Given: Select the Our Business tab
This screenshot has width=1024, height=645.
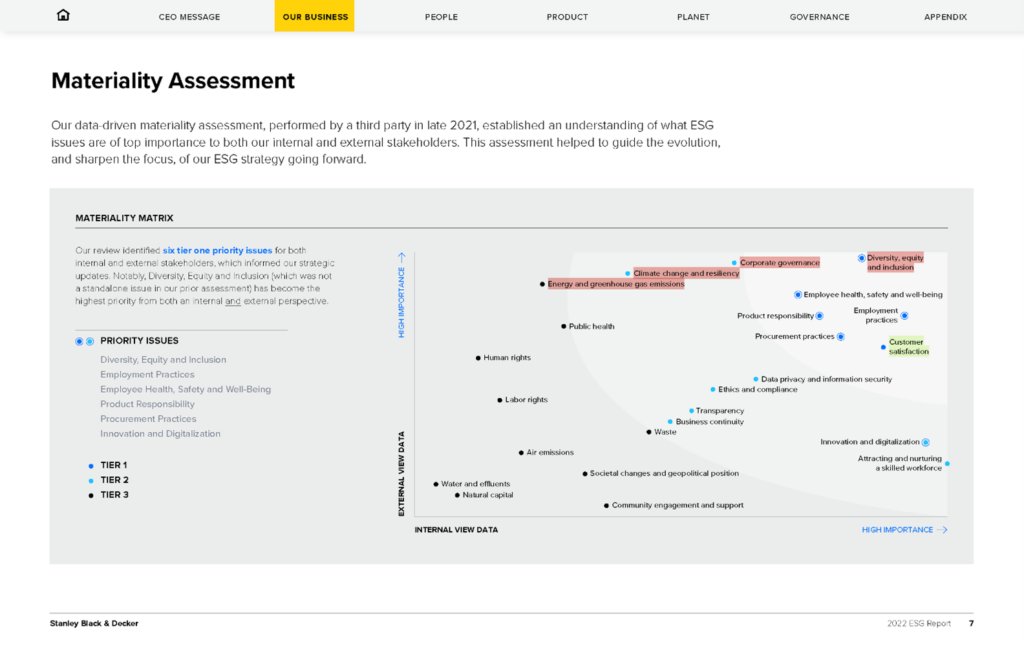Looking at the screenshot, I should (x=315, y=17).
